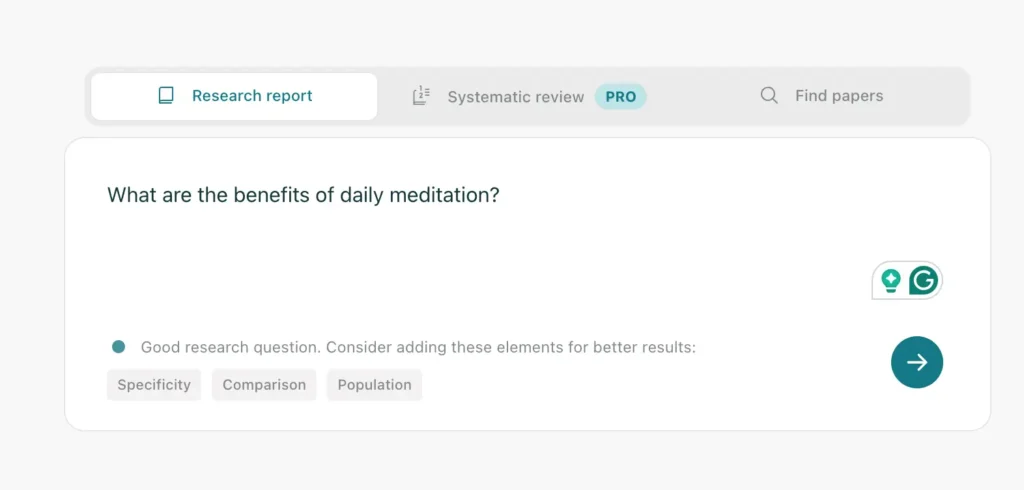
Task: Click the white arrow in the submit circle
Action: point(917,363)
